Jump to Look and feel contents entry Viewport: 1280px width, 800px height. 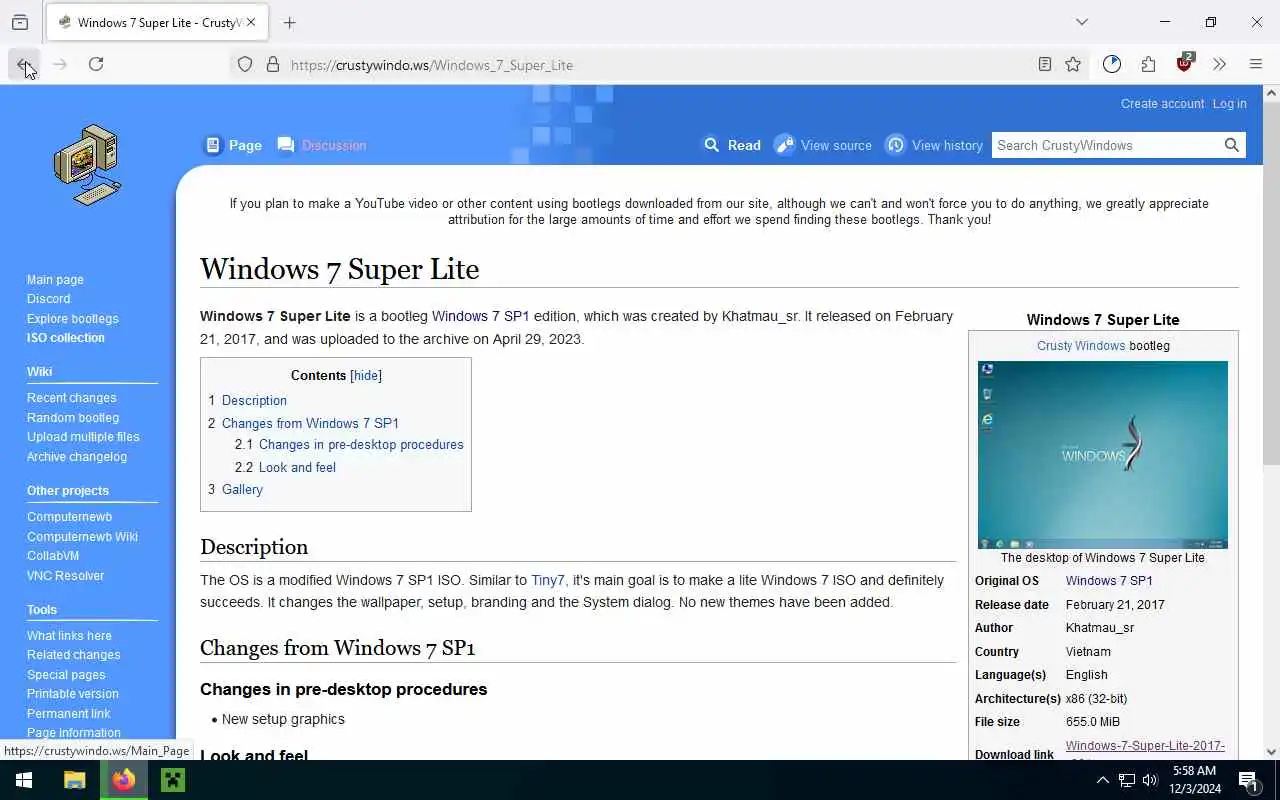(x=297, y=467)
